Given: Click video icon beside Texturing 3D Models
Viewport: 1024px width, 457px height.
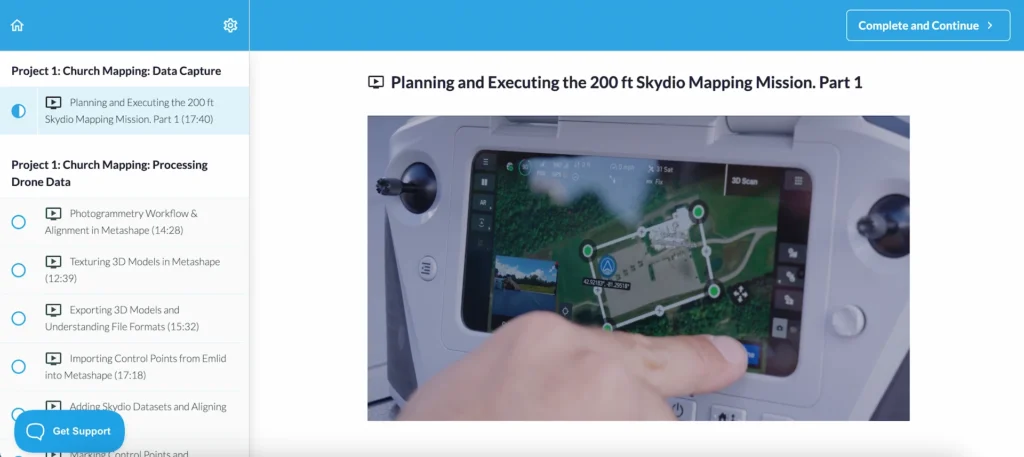Looking at the screenshot, I should [x=54, y=262].
